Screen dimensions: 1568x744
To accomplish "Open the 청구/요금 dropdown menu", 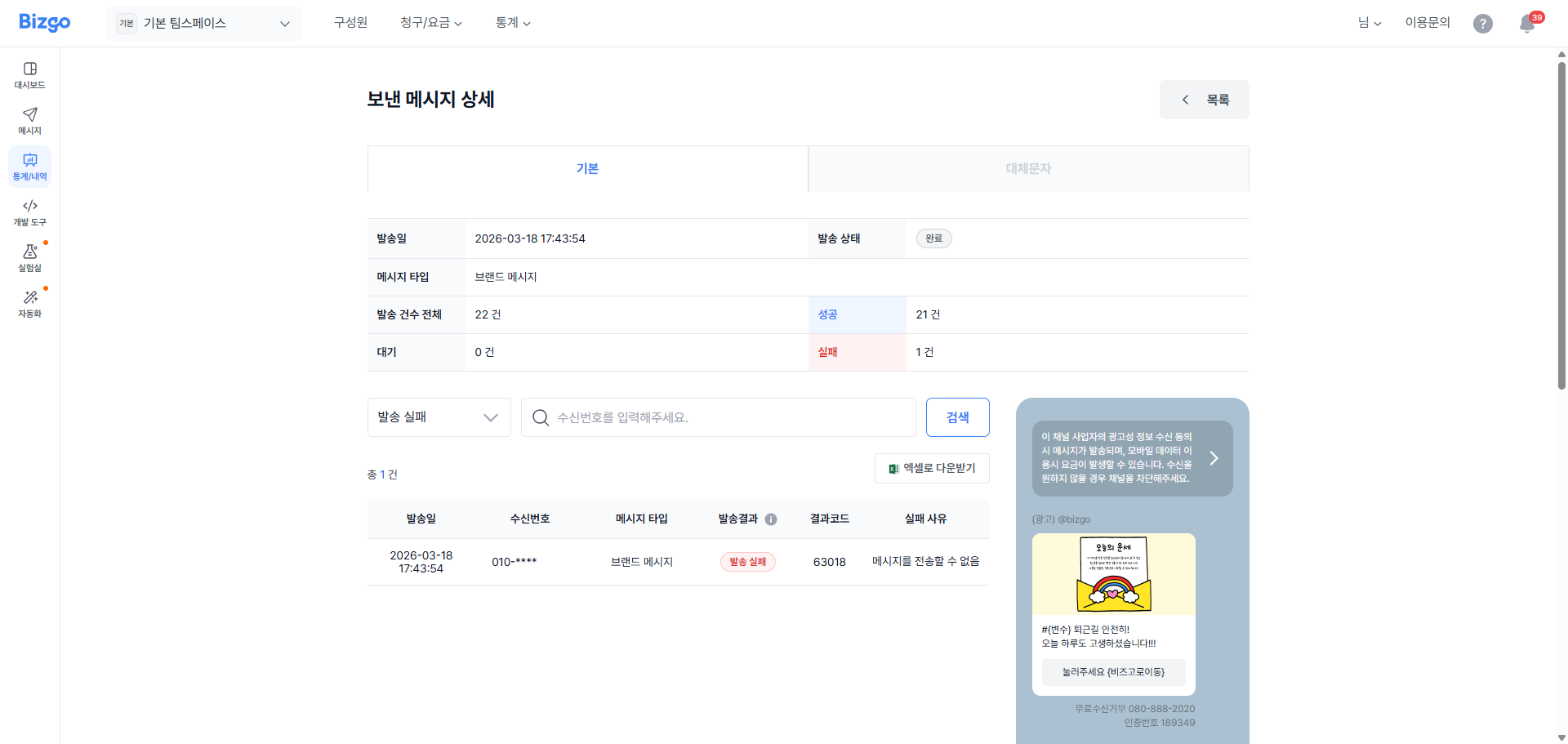I will tap(431, 22).
